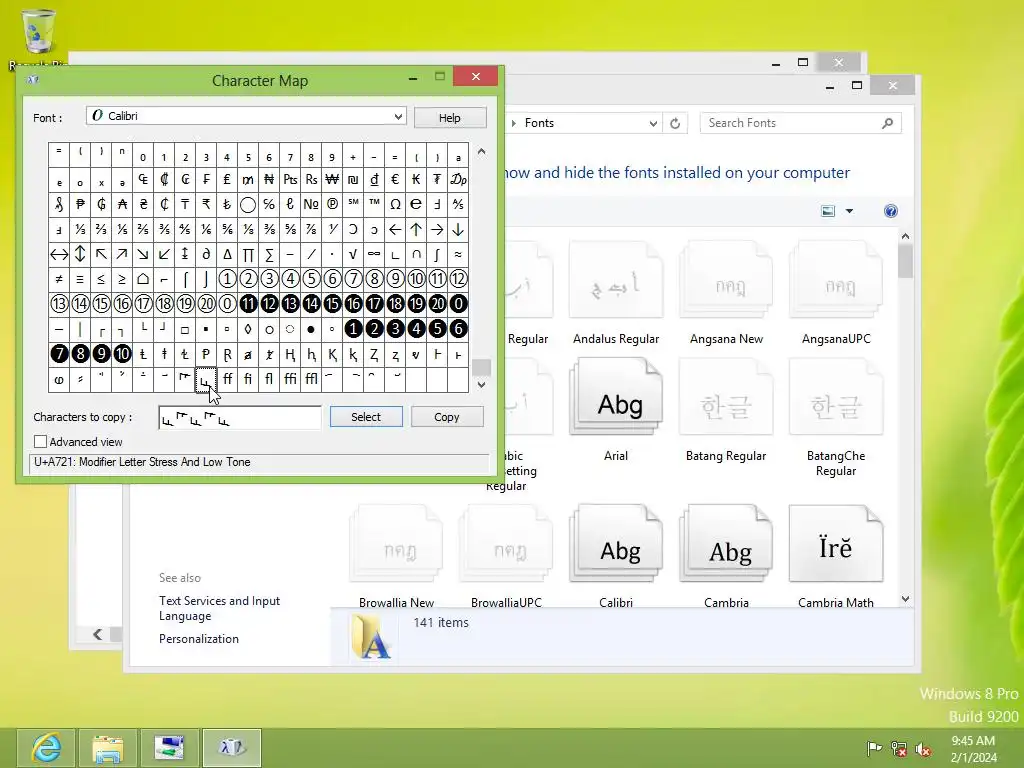This screenshot has width=1024, height=768.
Task: Pick the Omega symbol in Character Map
Action: (395, 204)
